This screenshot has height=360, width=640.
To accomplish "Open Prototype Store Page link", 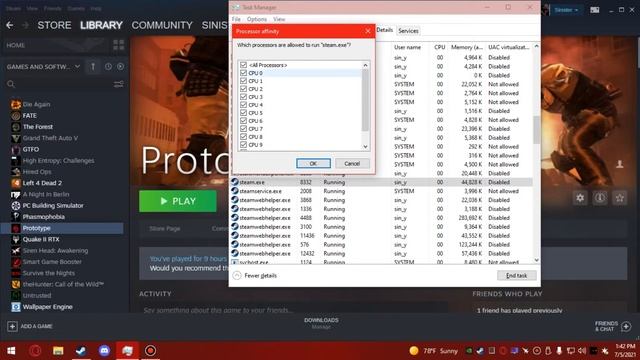I will pos(165,229).
